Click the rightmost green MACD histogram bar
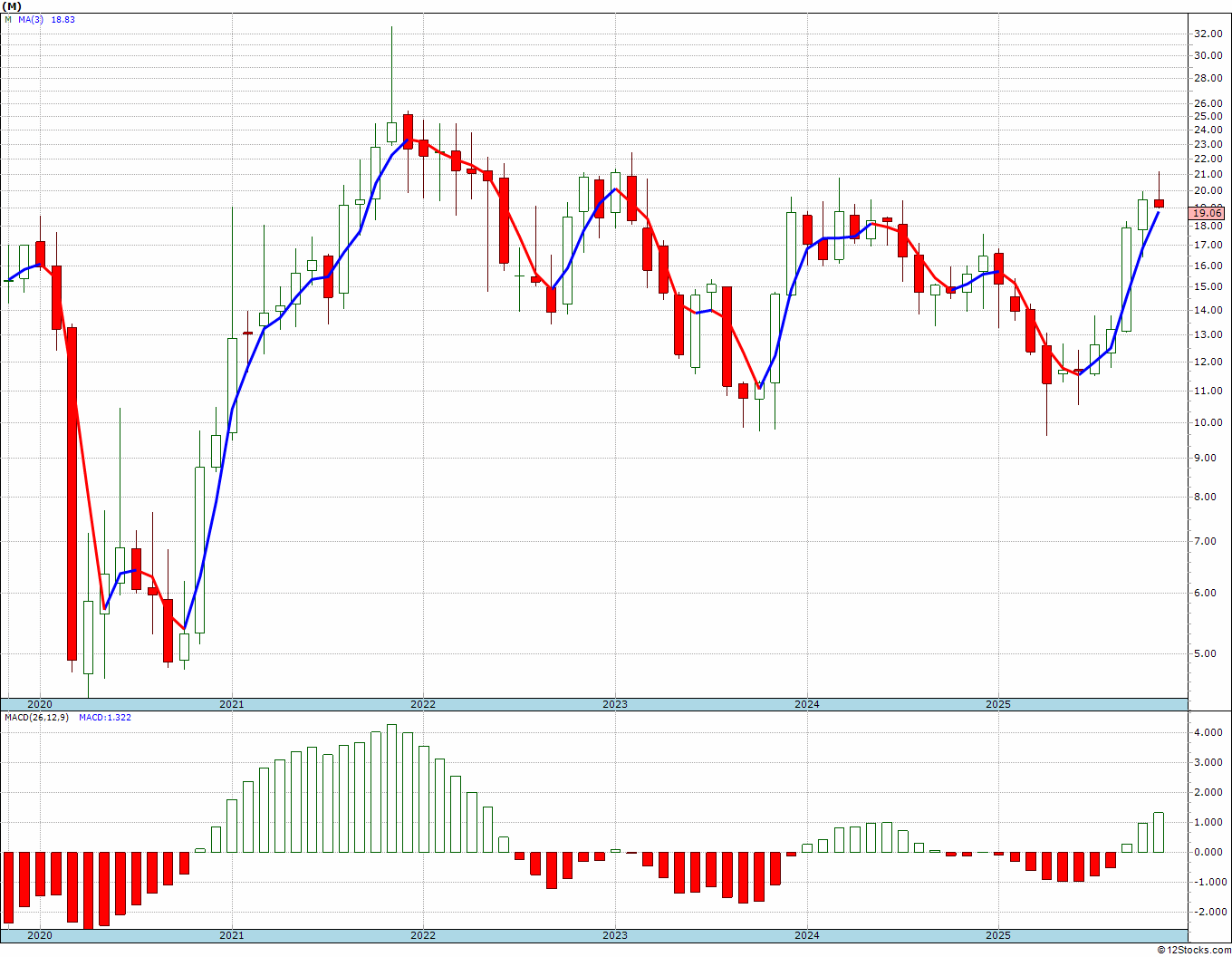1232x957 pixels. click(x=1159, y=833)
